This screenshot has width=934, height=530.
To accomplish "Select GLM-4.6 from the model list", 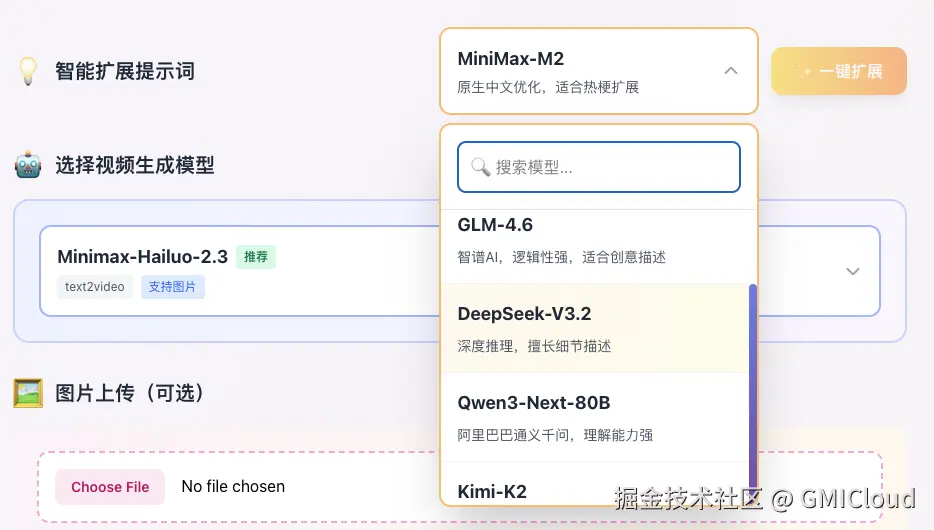I will pyautogui.click(x=594, y=246).
